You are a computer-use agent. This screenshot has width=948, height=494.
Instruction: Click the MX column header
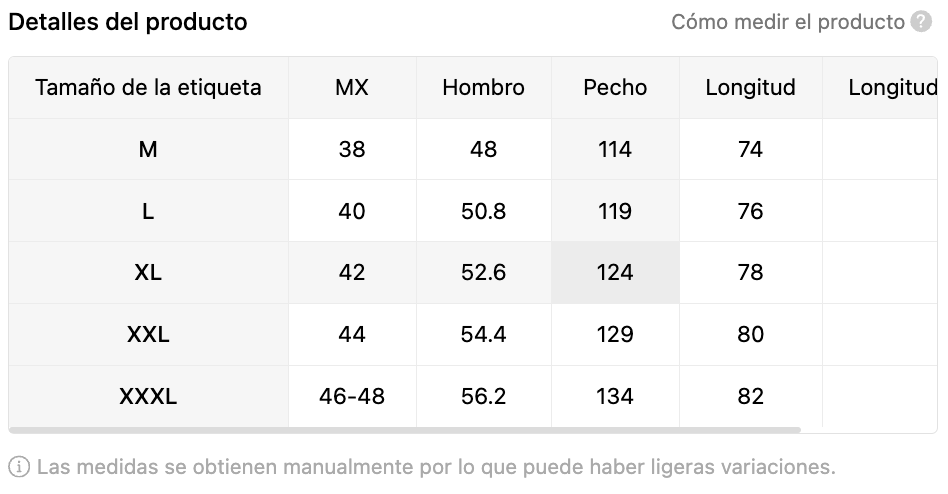[352, 88]
